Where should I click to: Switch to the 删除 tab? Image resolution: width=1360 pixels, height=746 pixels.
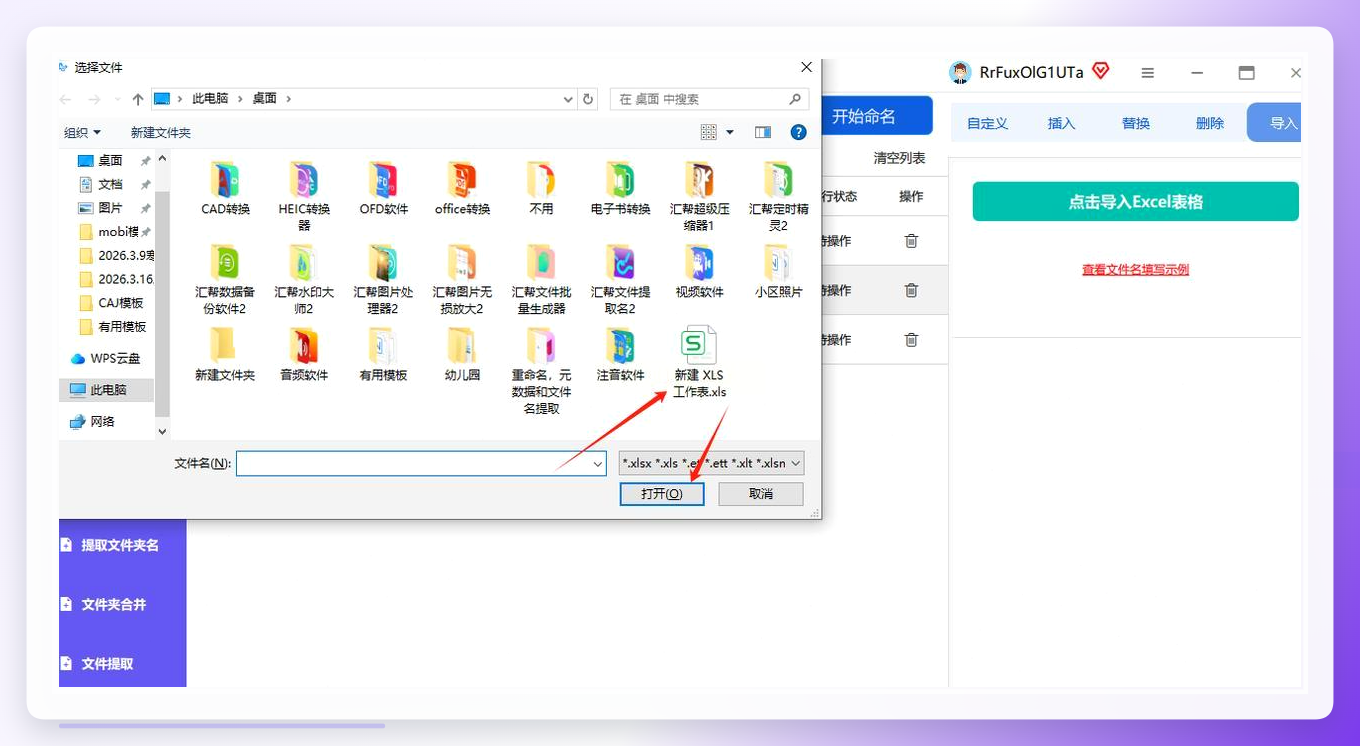[1209, 123]
